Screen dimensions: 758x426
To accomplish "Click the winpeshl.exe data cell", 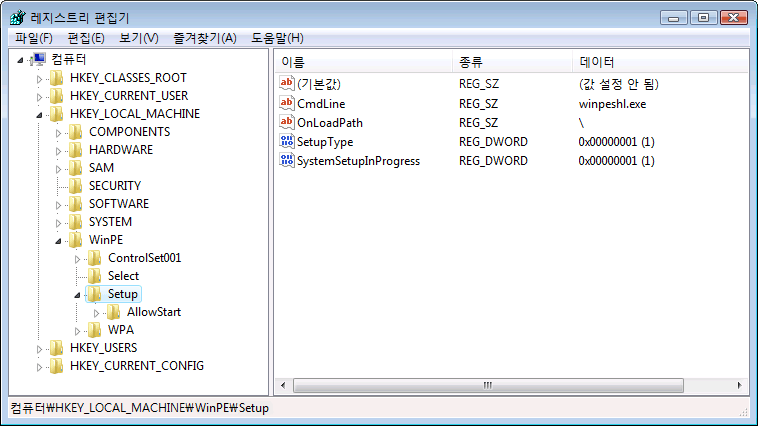I will pyautogui.click(x=612, y=104).
